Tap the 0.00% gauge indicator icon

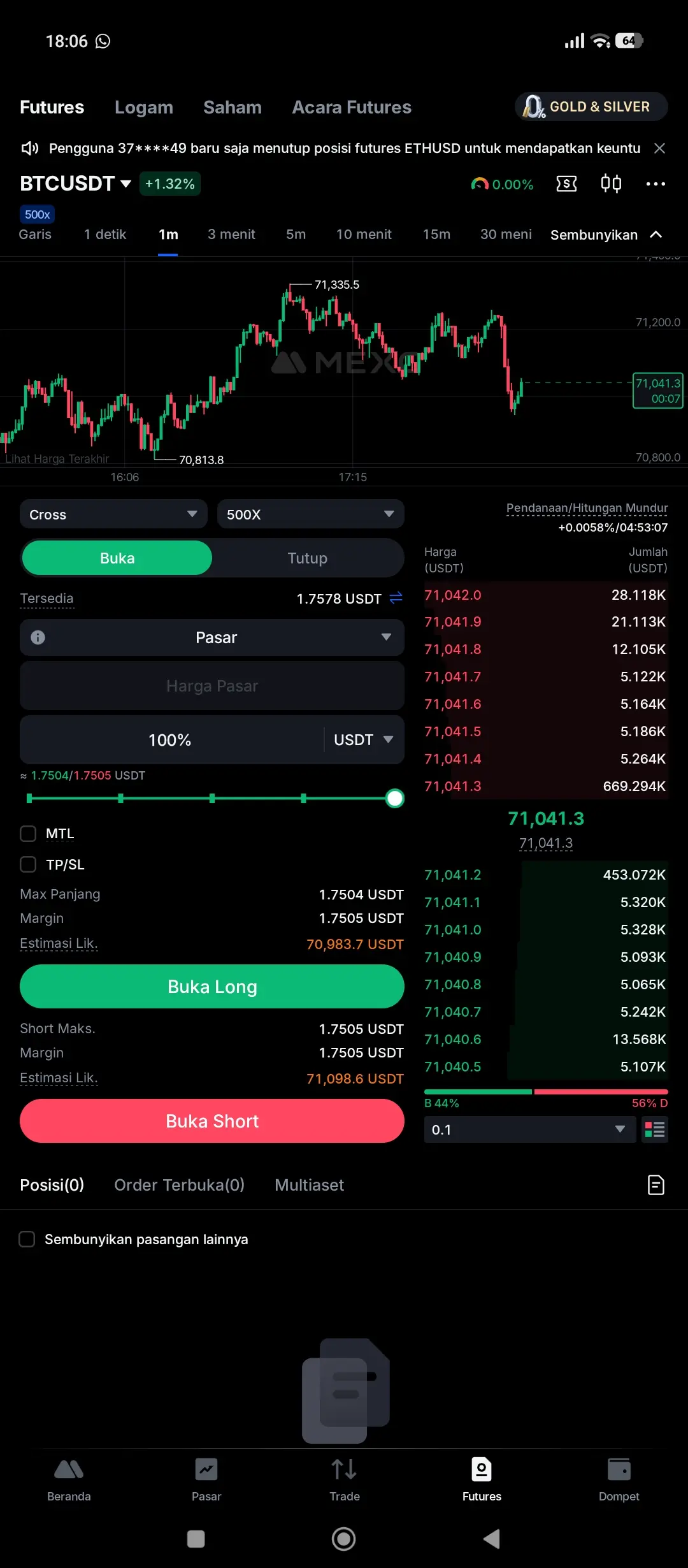tap(479, 184)
